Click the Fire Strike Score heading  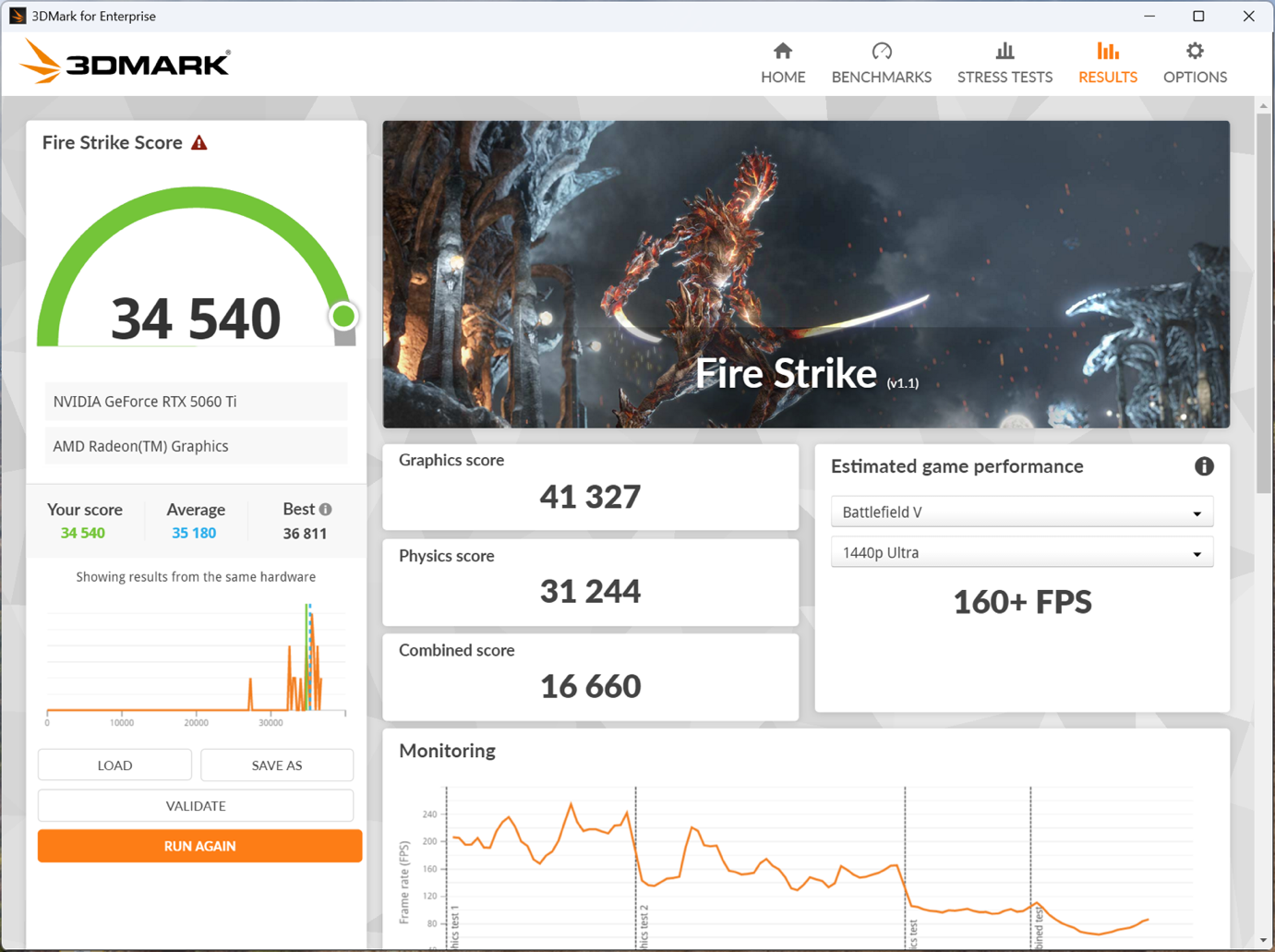click(112, 143)
